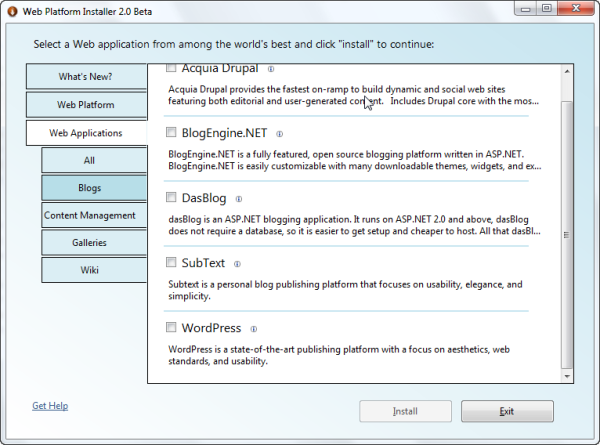
Task: Select the Web Applications tab
Action: (86, 133)
